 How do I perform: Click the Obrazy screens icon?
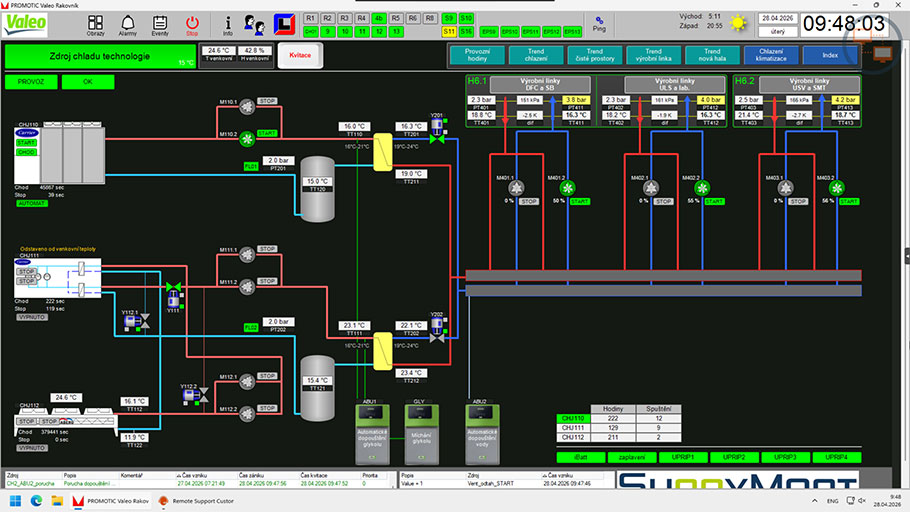[x=96, y=24]
